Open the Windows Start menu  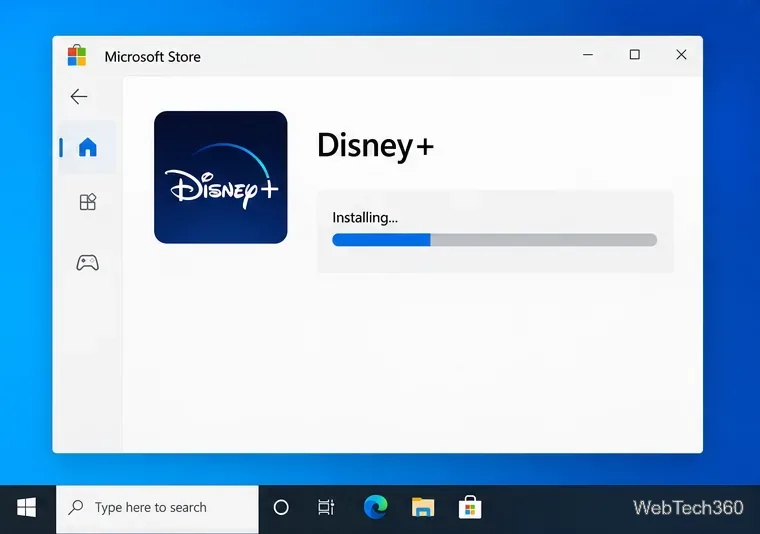[27, 508]
